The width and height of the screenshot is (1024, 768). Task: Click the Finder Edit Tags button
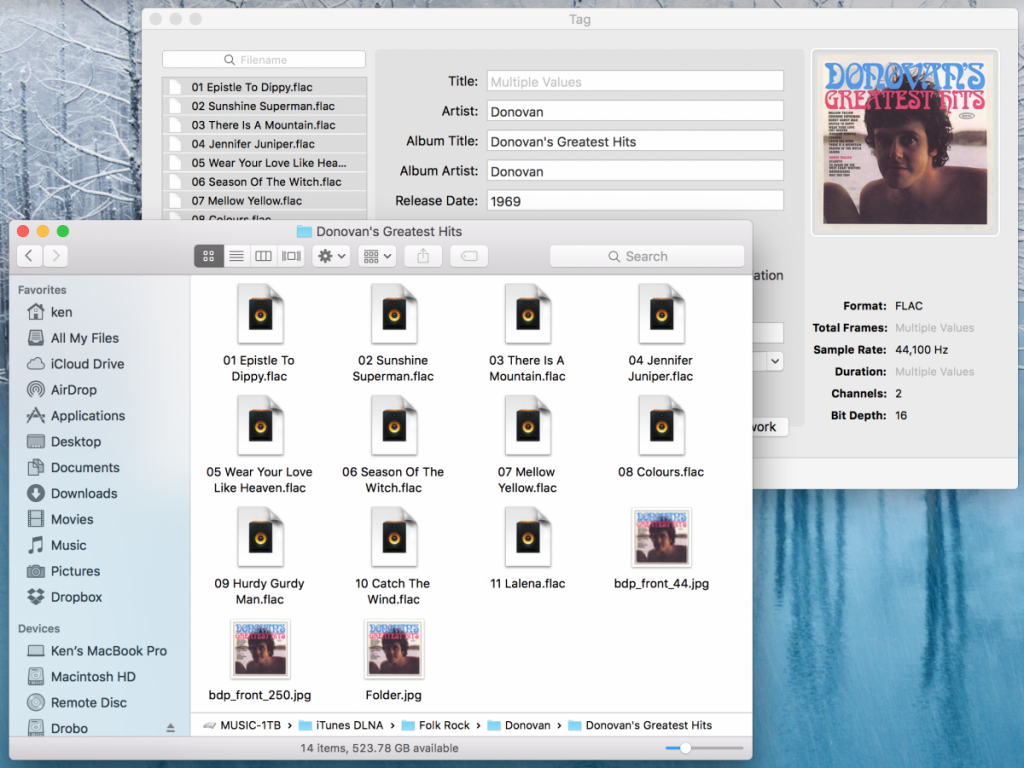pyautogui.click(x=470, y=256)
